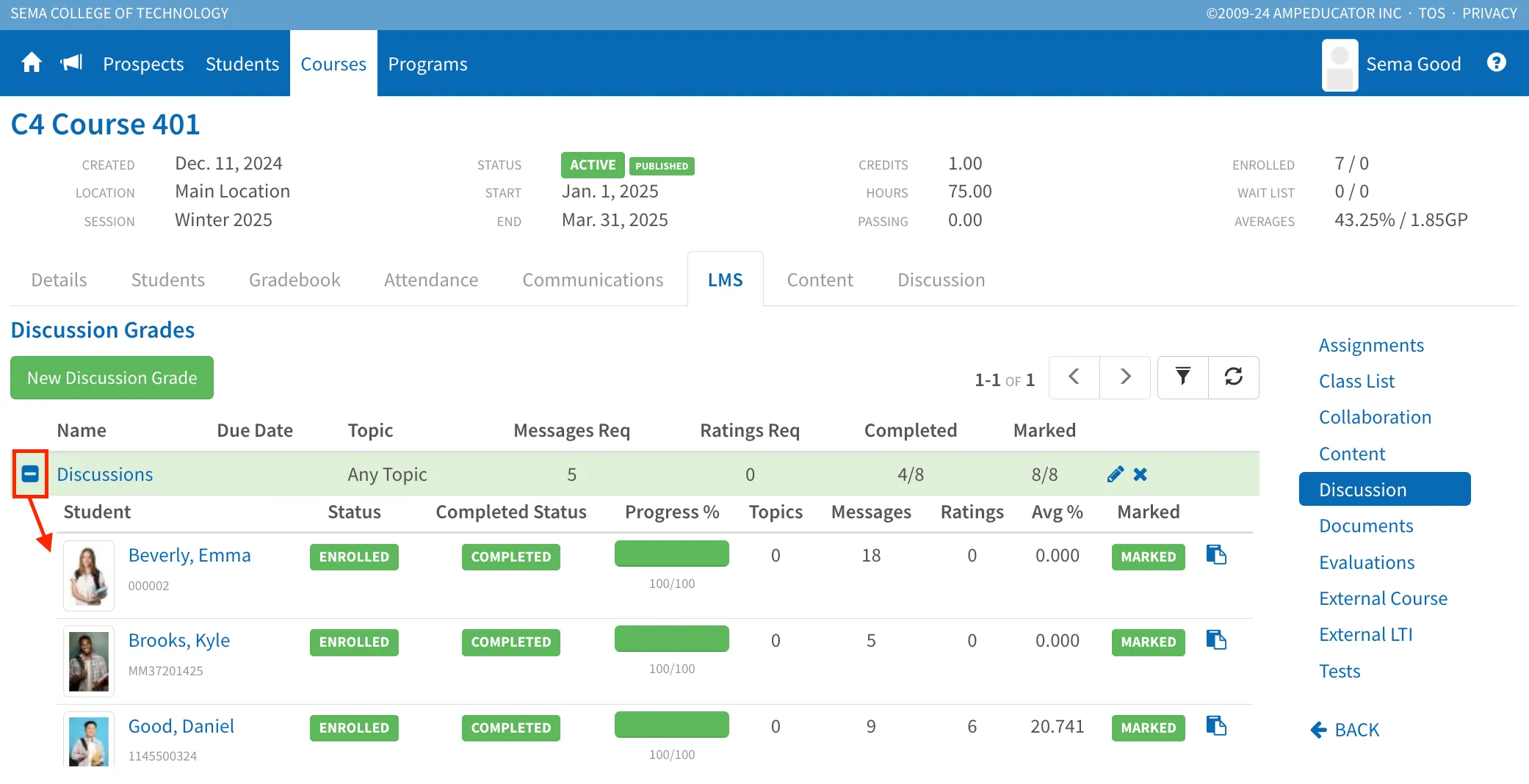
Task: Go to next page of results
Action: (x=1125, y=377)
